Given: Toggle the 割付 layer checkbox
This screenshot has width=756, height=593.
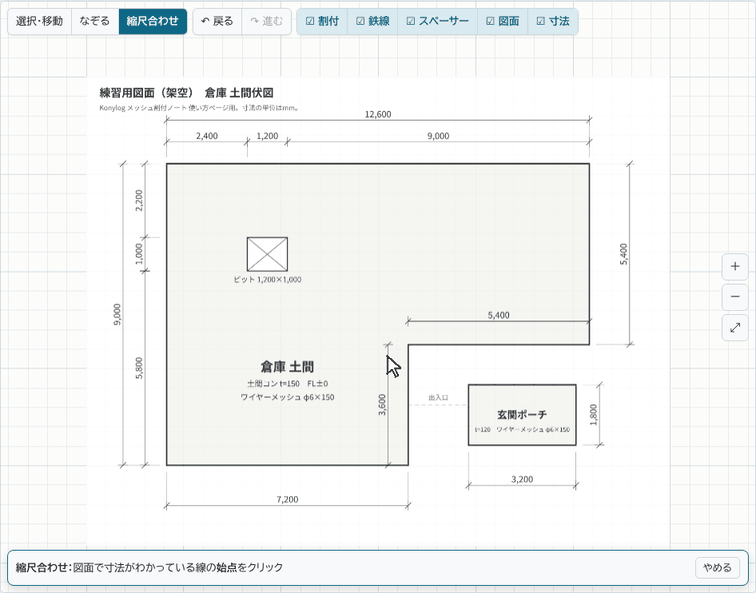Looking at the screenshot, I should point(323,21).
